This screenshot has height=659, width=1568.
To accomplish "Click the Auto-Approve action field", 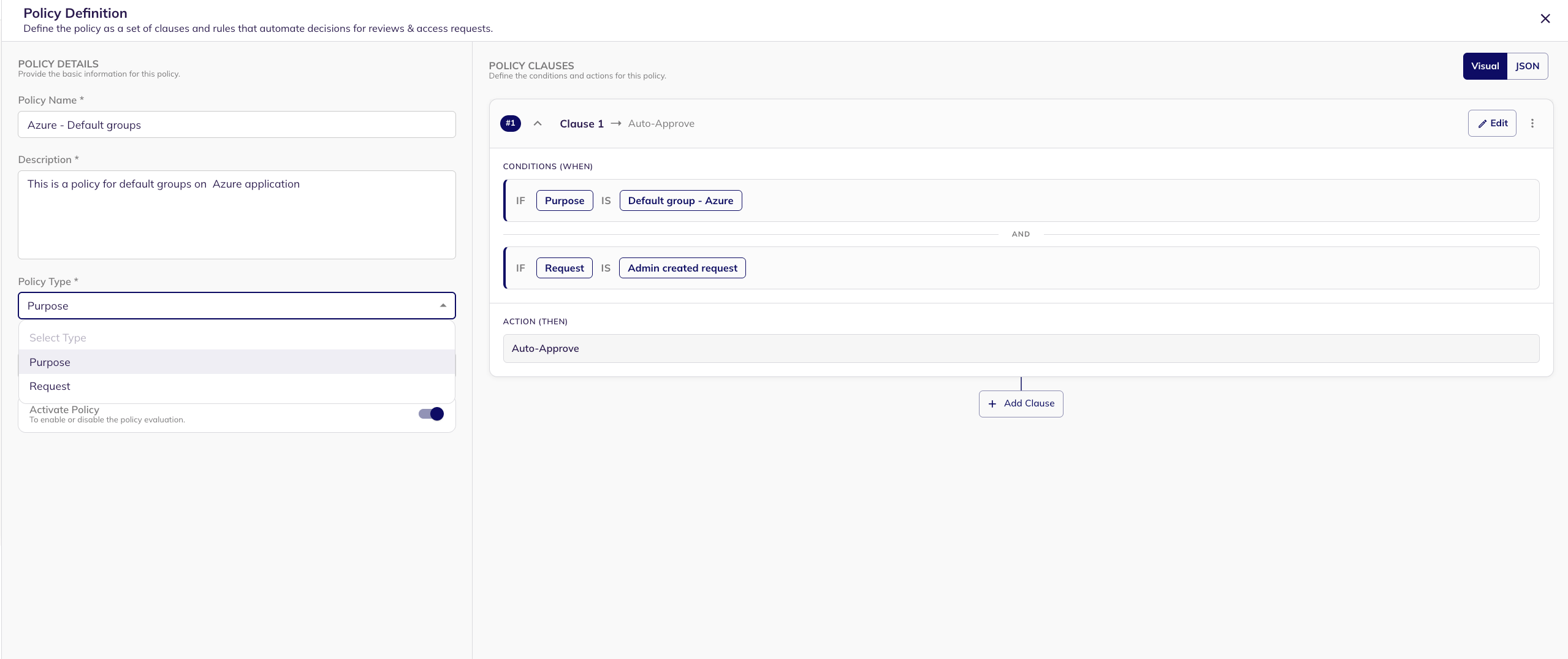I will click(1021, 348).
